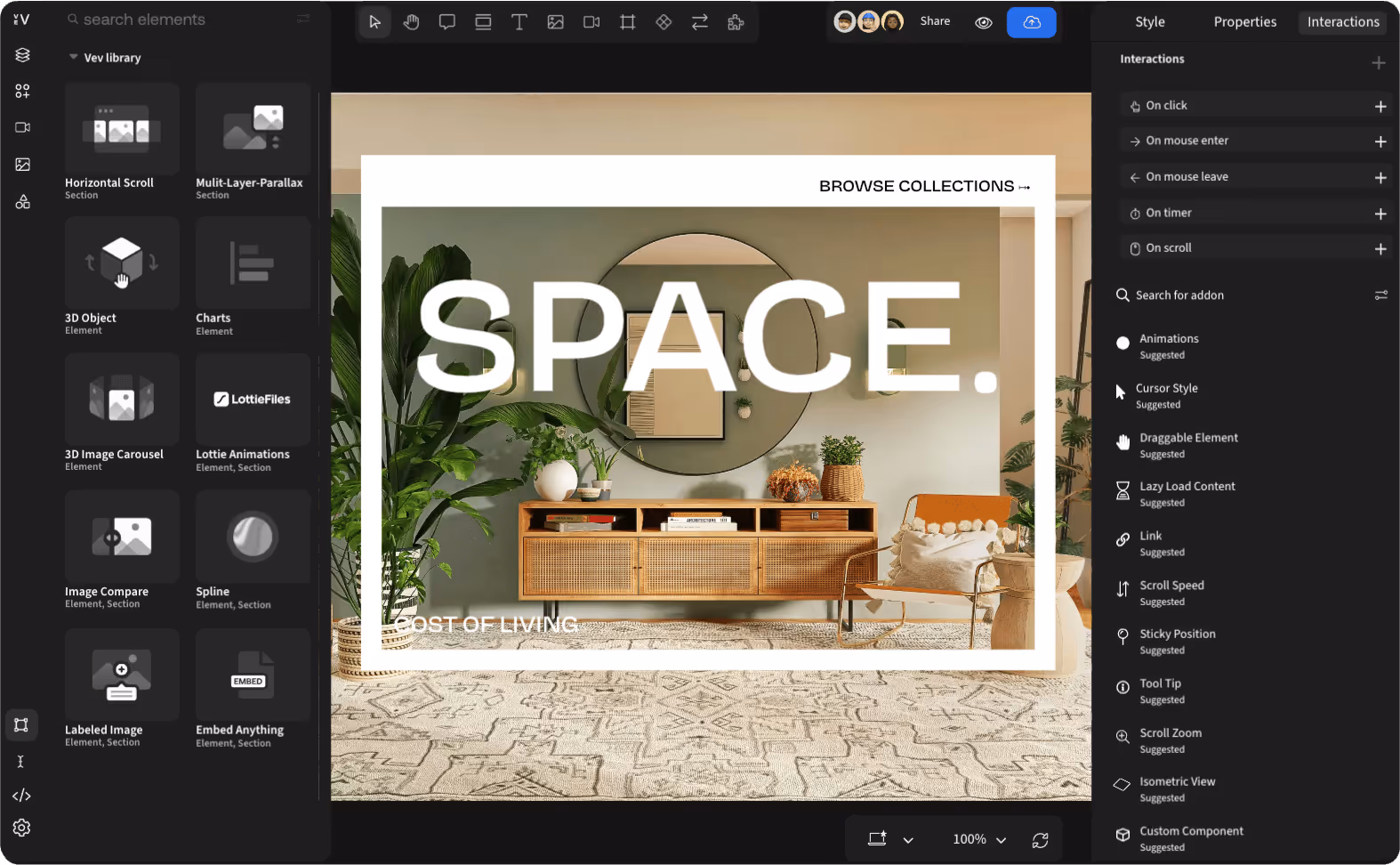1400x865 pixels.
Task: Switch to the Style tab
Action: coord(1149,22)
